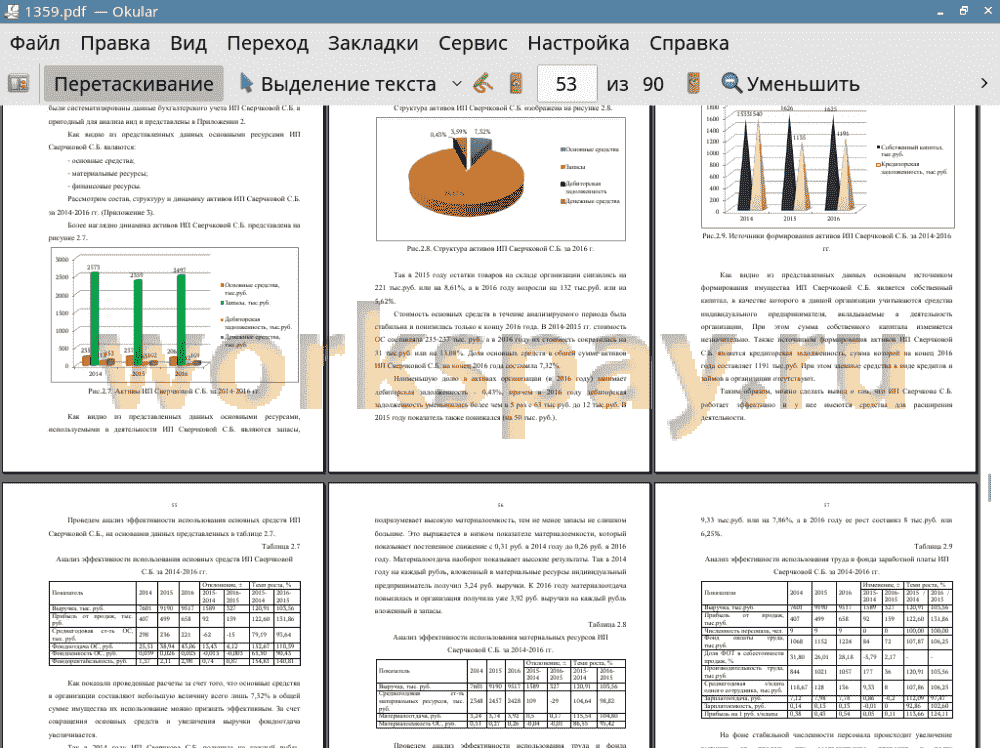Click the cone chart Рис.2.9
Image resolution: width=1000 pixels, height=748 pixels.
point(828,166)
